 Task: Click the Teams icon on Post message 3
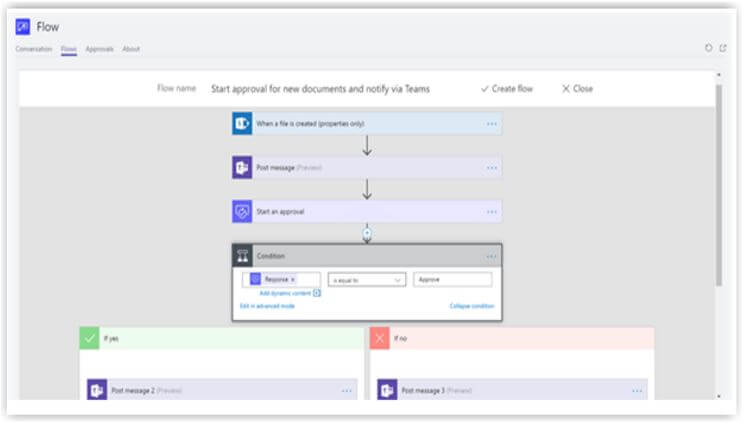[387, 390]
